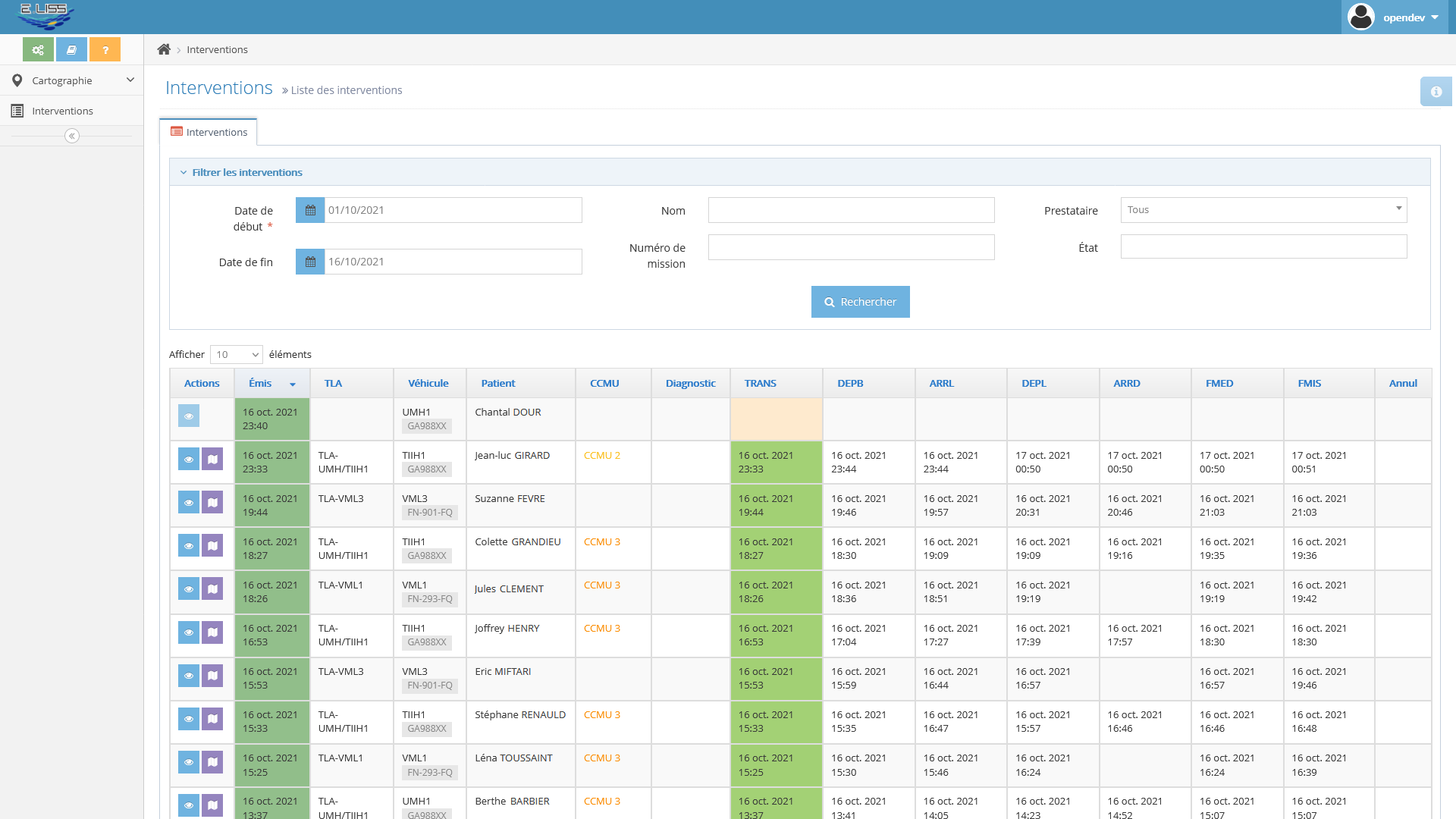Click the info button at right edge
1456x819 pixels.
pos(1436,92)
